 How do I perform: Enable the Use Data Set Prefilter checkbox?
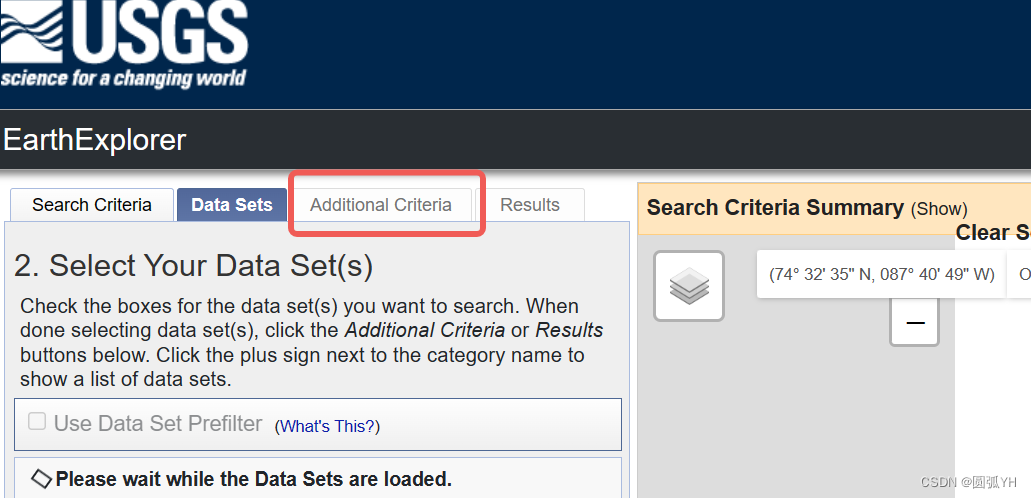(x=37, y=422)
